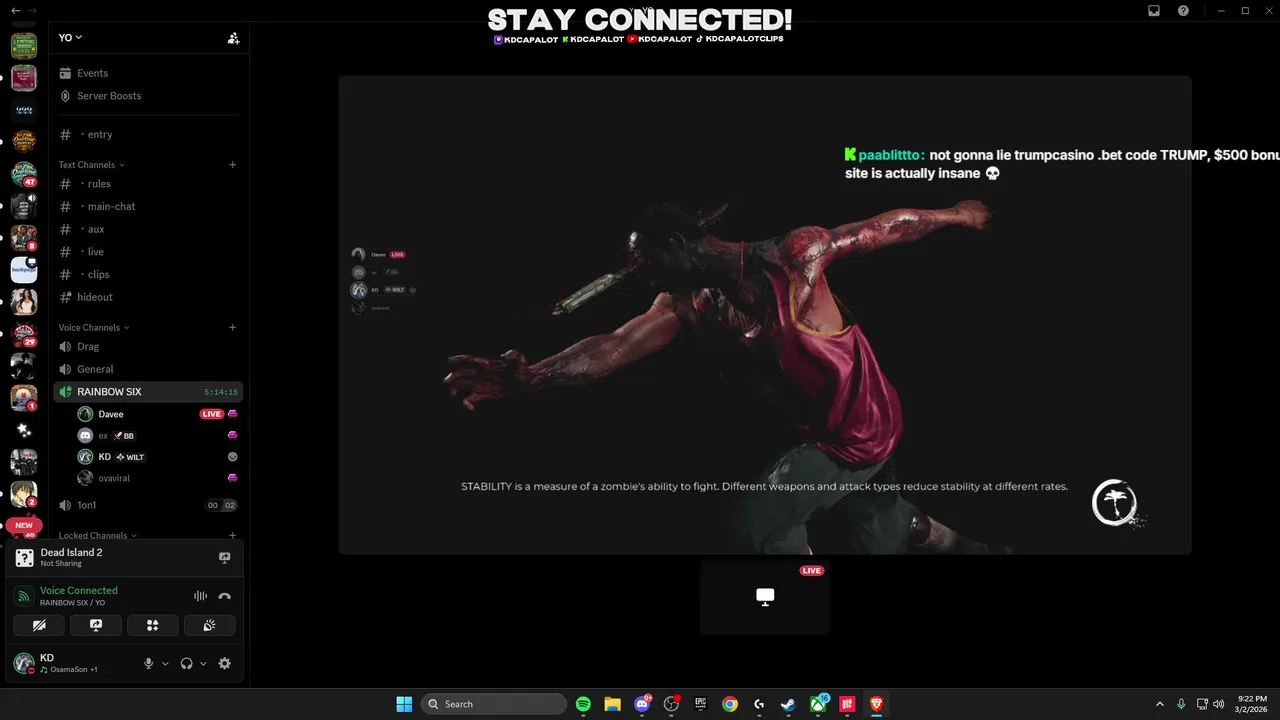Show hidden system tray icons chevron
Screen dimensions: 1280x720
(1160, 704)
